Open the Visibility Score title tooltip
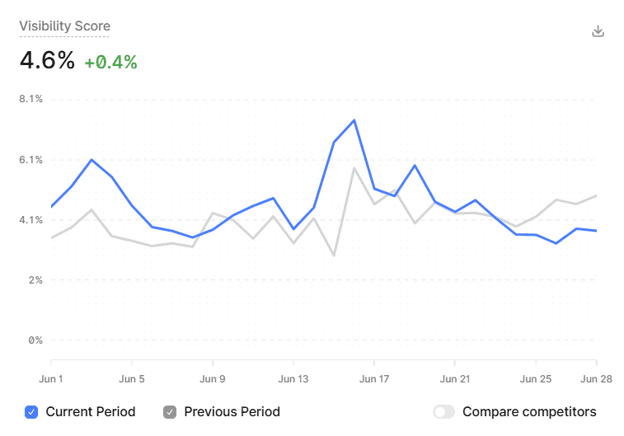 pos(65,26)
